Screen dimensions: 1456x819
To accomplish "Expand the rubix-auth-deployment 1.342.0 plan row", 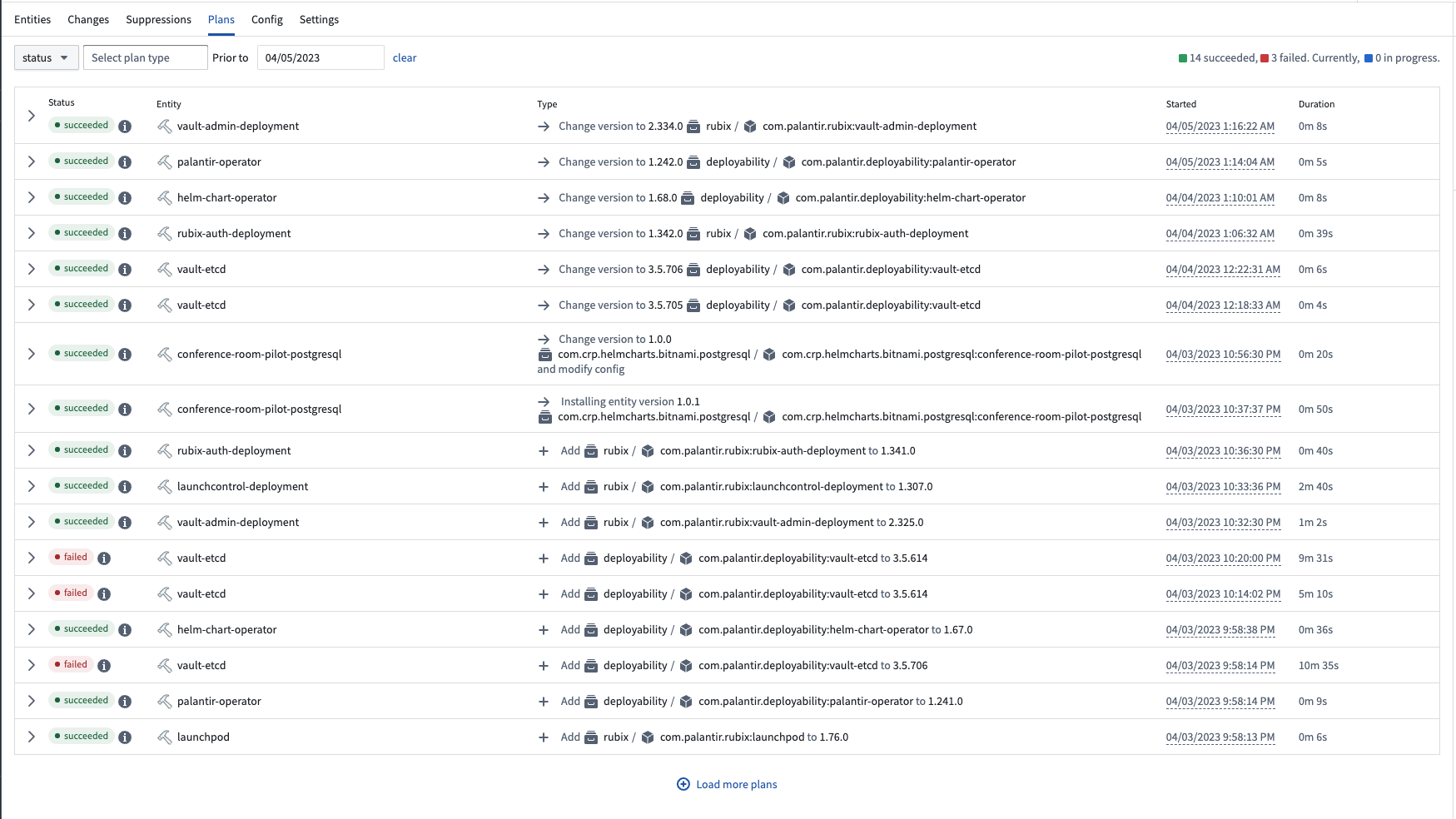I will click(x=32, y=233).
